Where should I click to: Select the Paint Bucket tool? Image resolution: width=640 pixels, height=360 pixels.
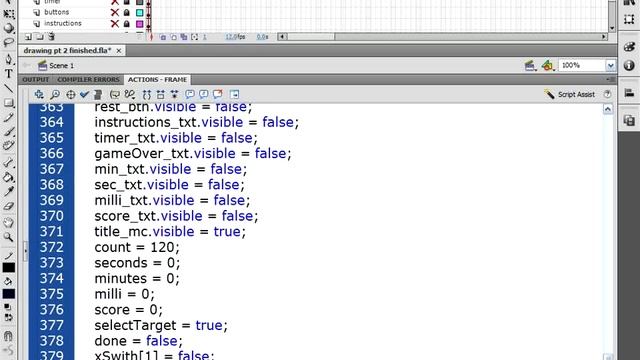[8, 177]
